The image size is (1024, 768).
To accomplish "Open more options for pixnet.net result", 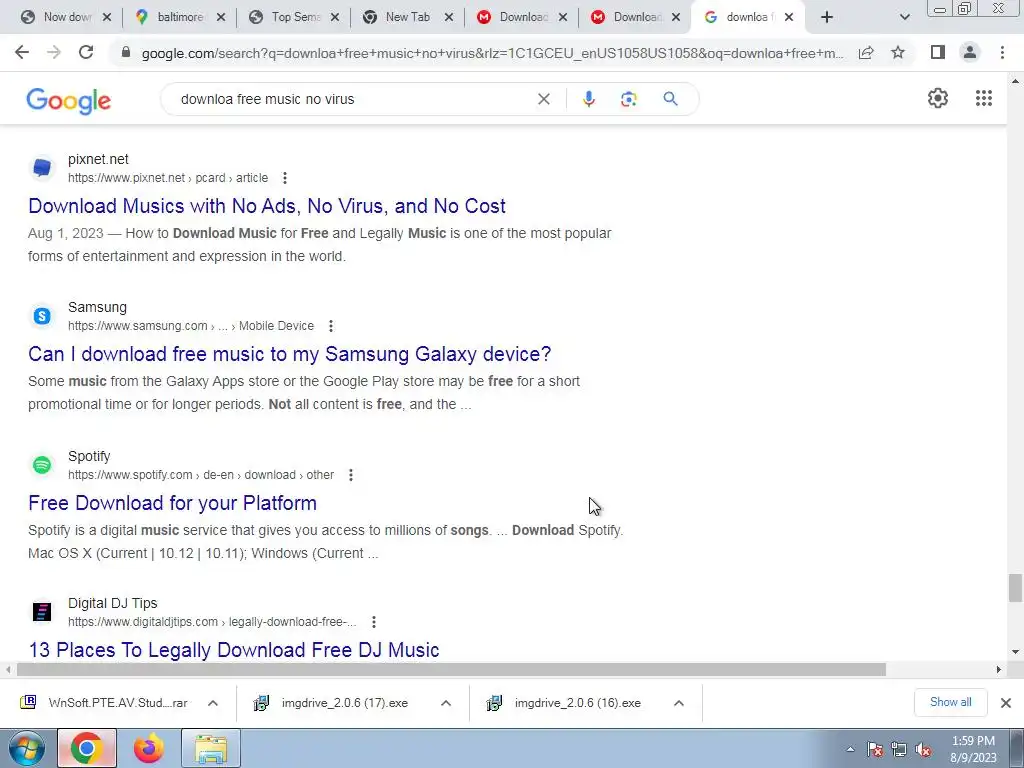I will (x=285, y=178).
